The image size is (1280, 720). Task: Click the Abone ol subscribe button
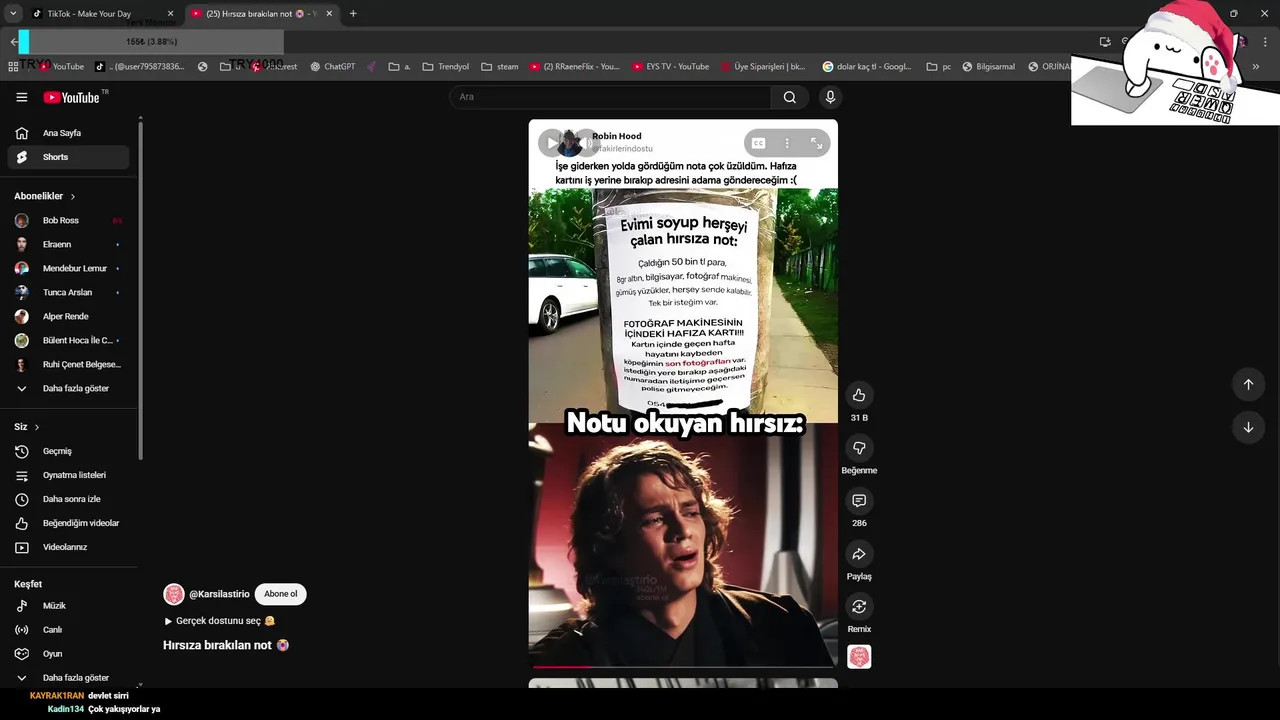280,594
